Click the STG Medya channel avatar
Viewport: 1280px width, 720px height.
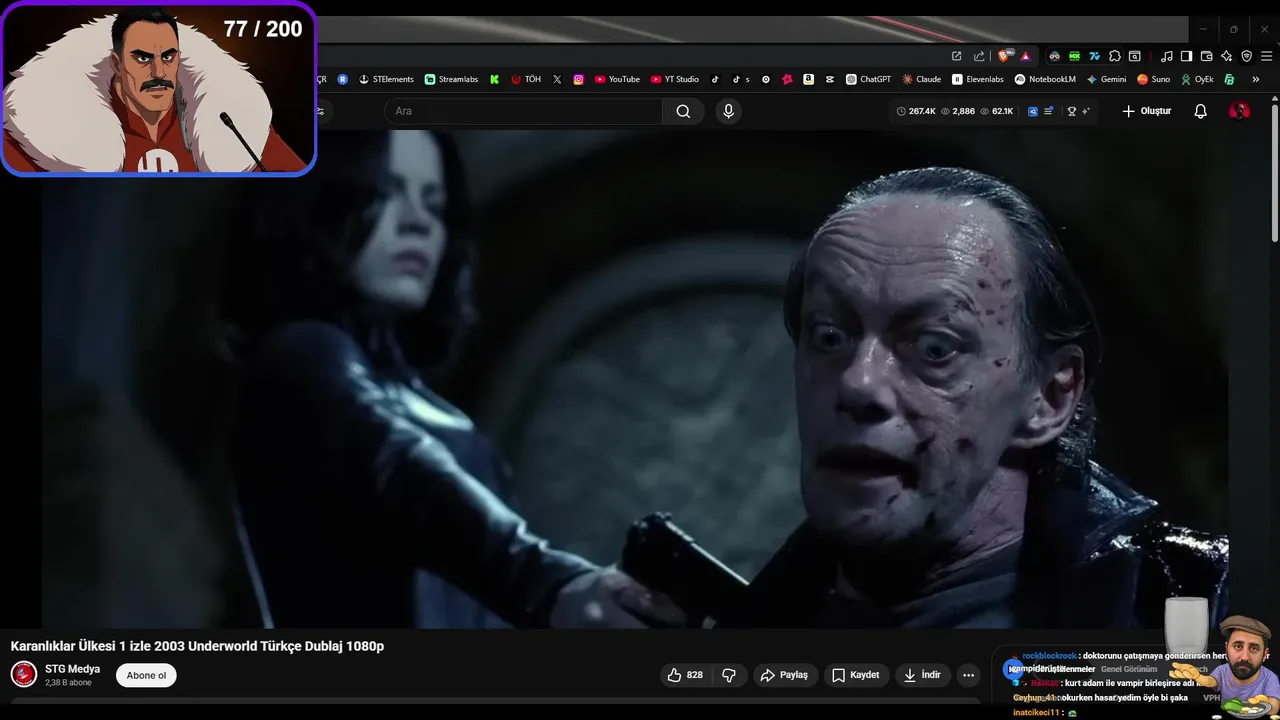[x=24, y=674]
